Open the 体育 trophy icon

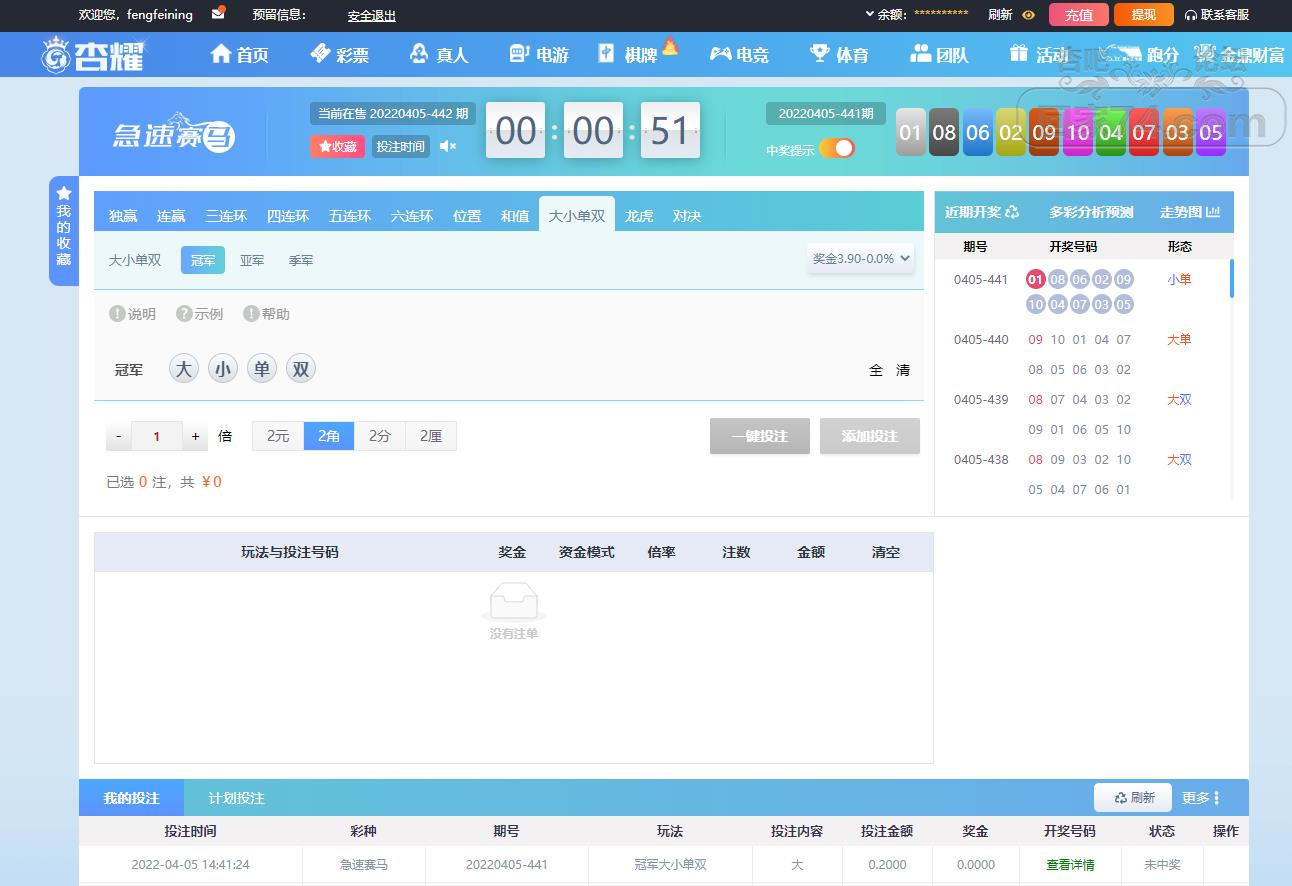pyautogui.click(x=820, y=54)
